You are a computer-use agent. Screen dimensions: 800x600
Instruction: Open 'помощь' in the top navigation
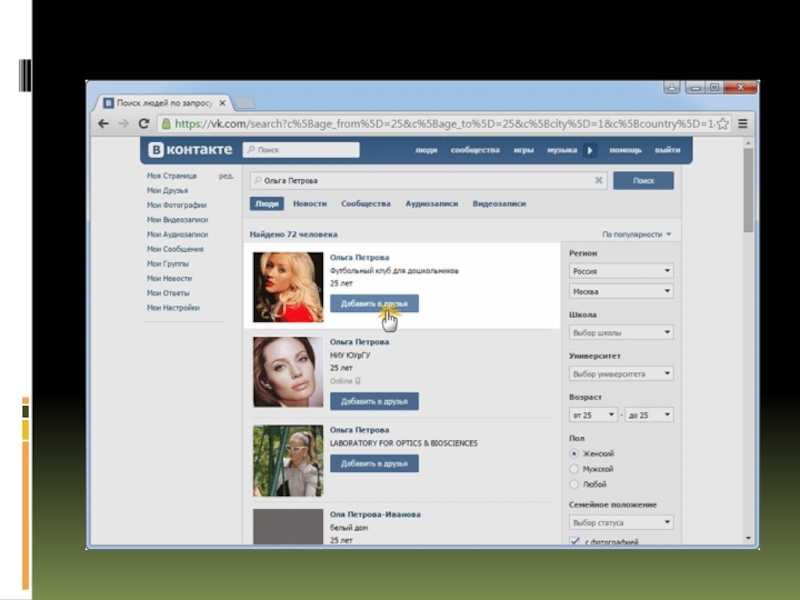coord(625,150)
